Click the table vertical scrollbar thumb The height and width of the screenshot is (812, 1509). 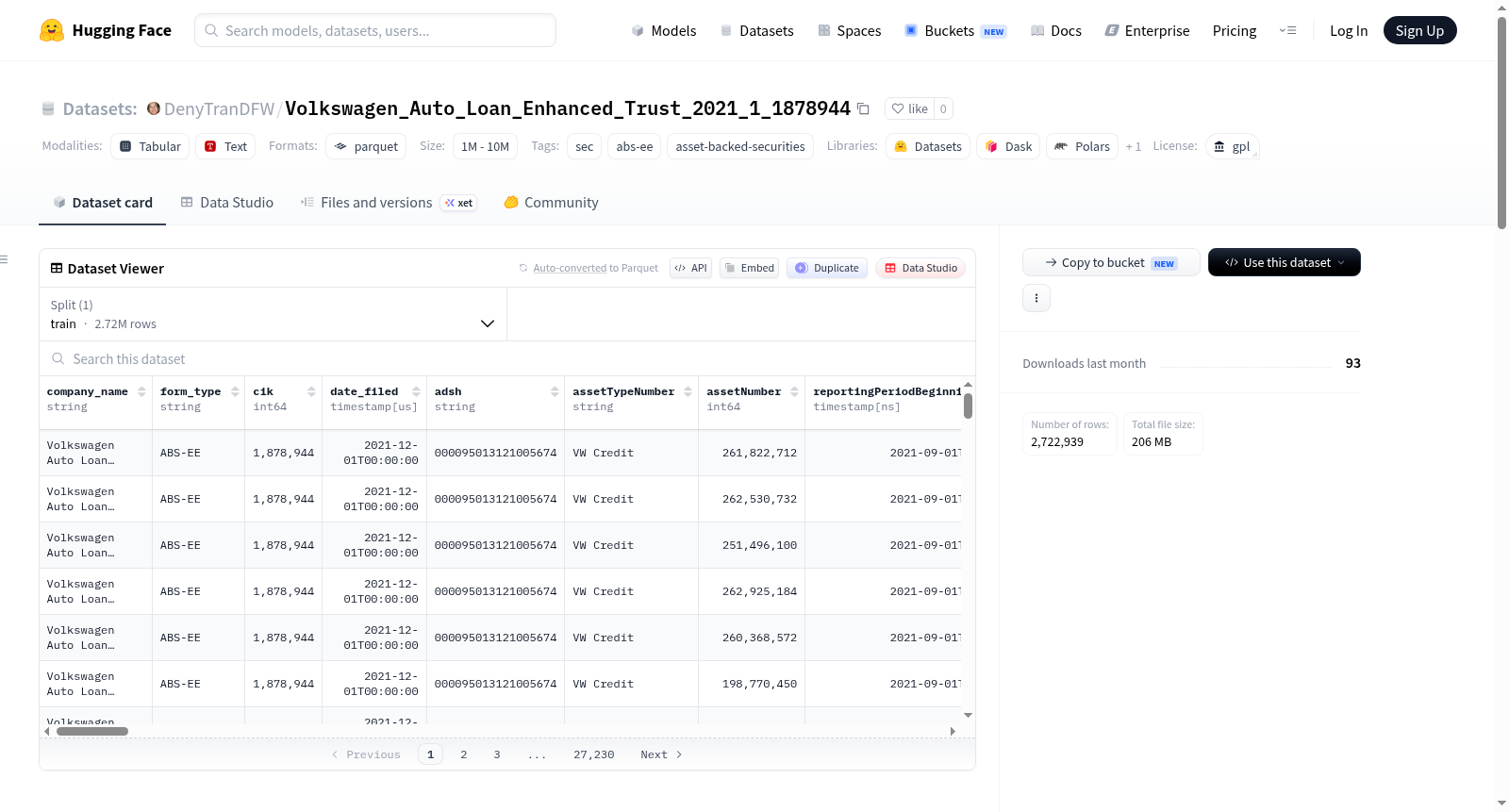coord(968,406)
